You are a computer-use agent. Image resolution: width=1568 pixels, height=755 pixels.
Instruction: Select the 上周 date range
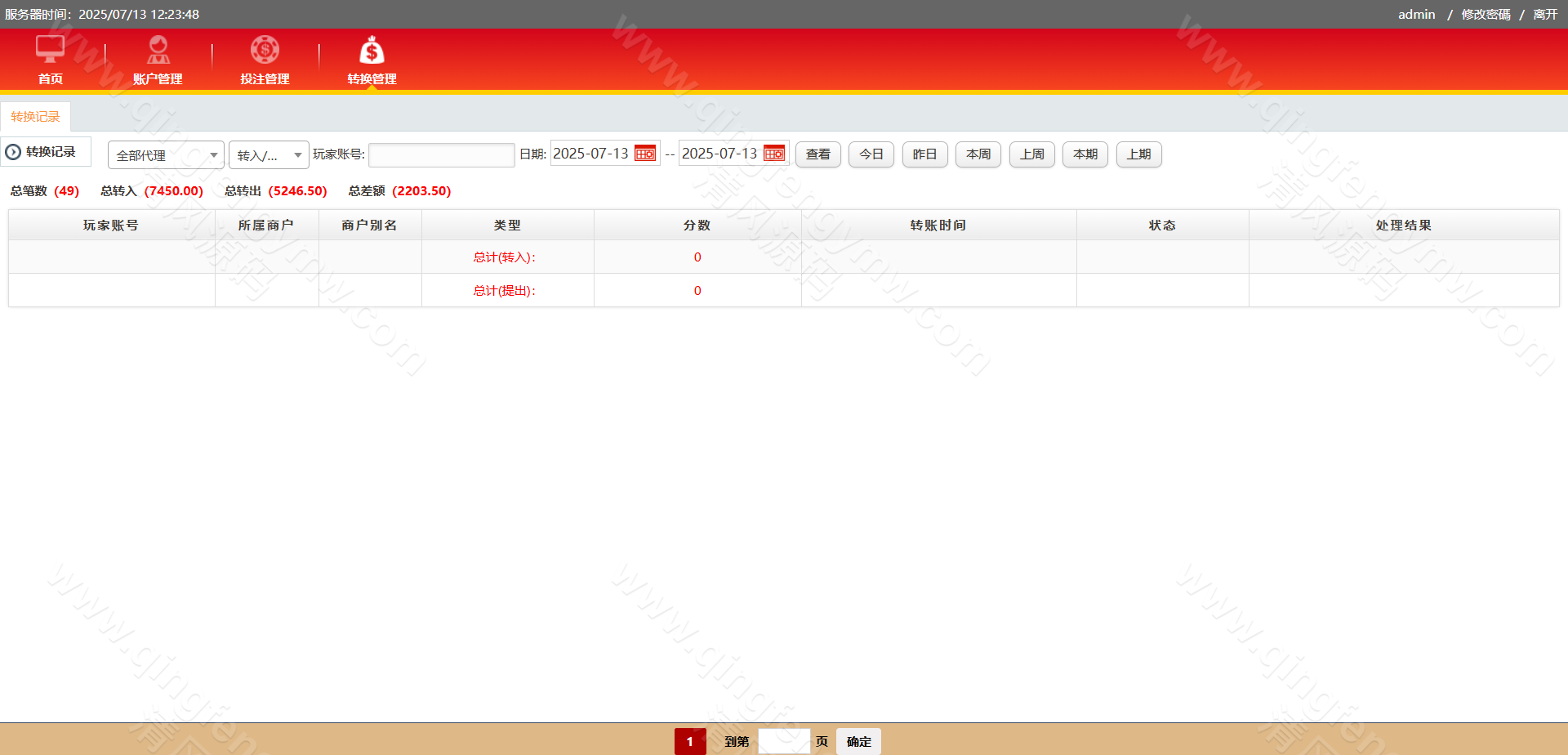[1032, 154]
